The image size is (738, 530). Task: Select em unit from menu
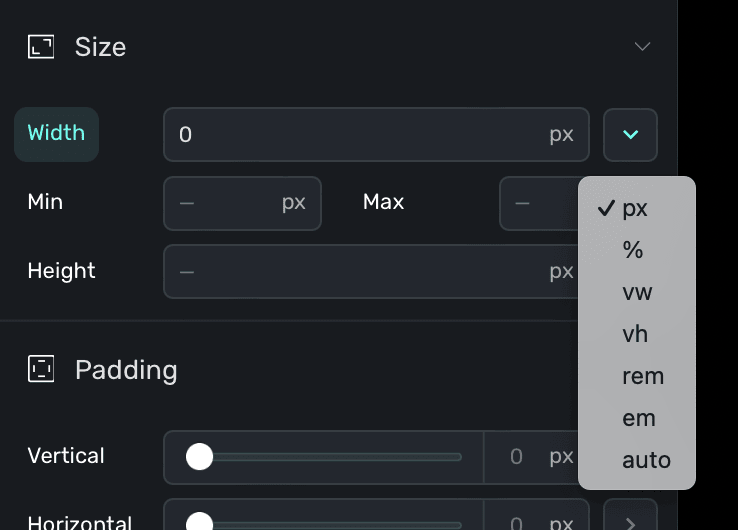(x=638, y=418)
